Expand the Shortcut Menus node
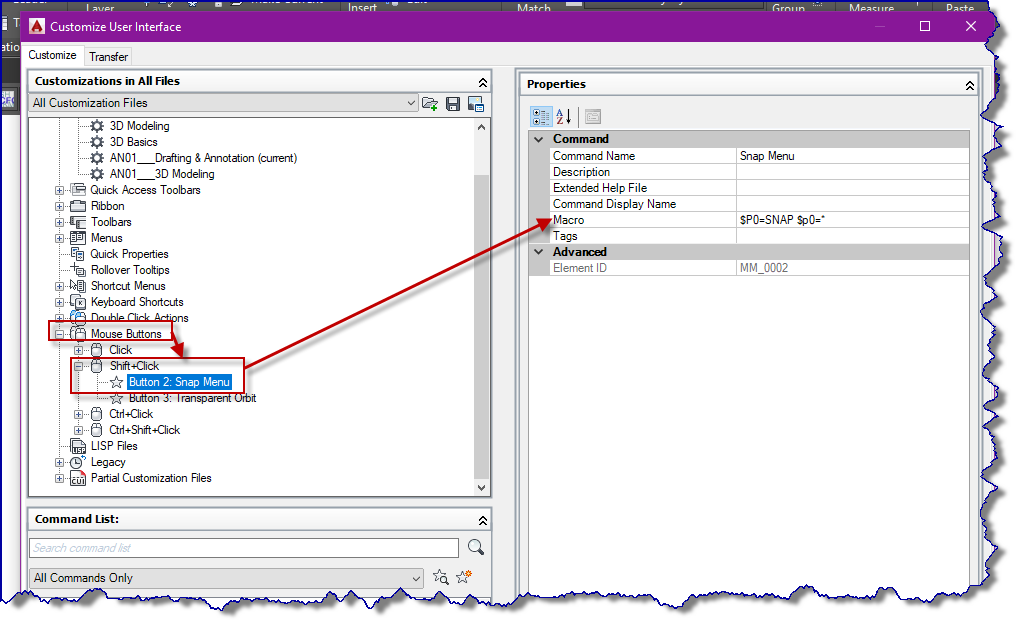This screenshot has height=620, width=1016. pyautogui.click(x=60, y=286)
